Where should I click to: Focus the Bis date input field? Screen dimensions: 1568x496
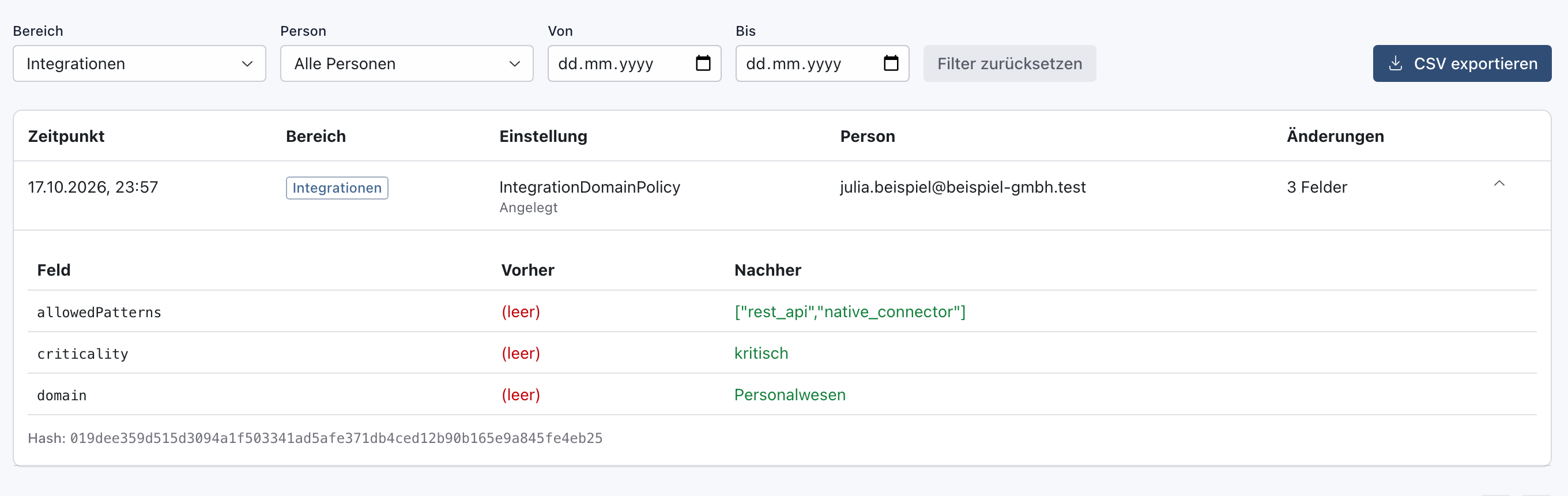tap(821, 63)
